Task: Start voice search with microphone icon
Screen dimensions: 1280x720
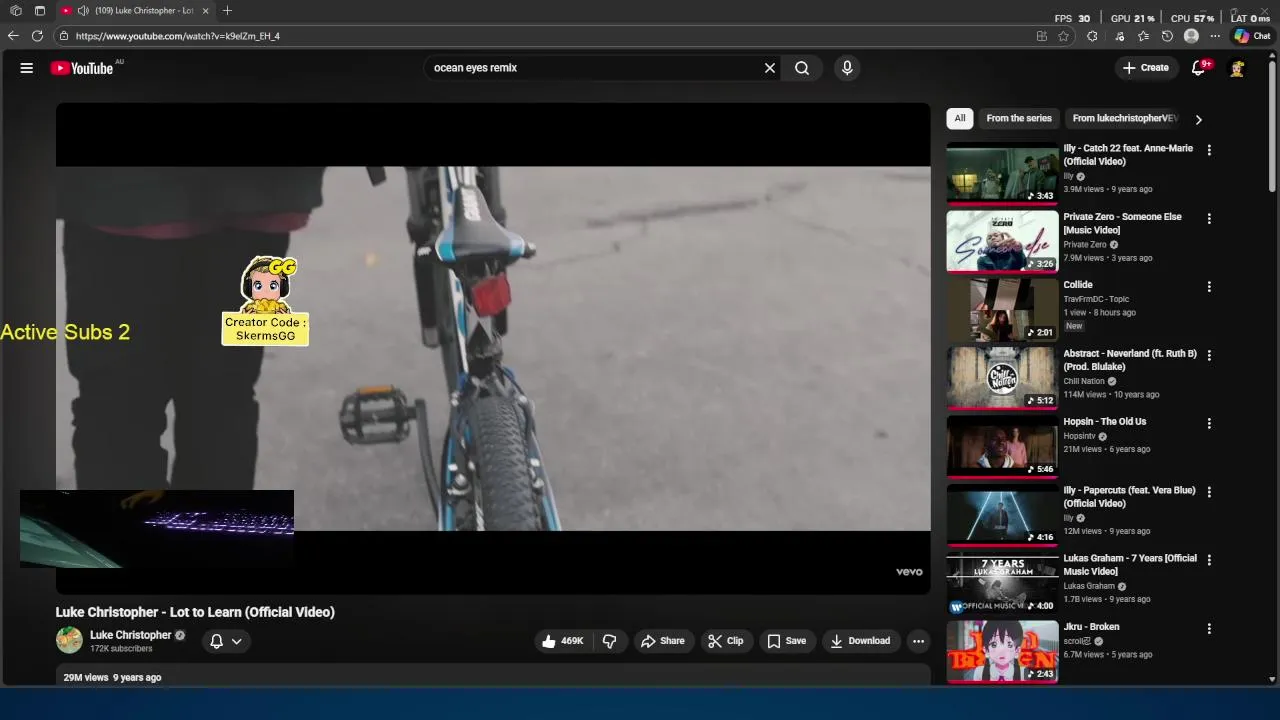Action: click(x=847, y=68)
